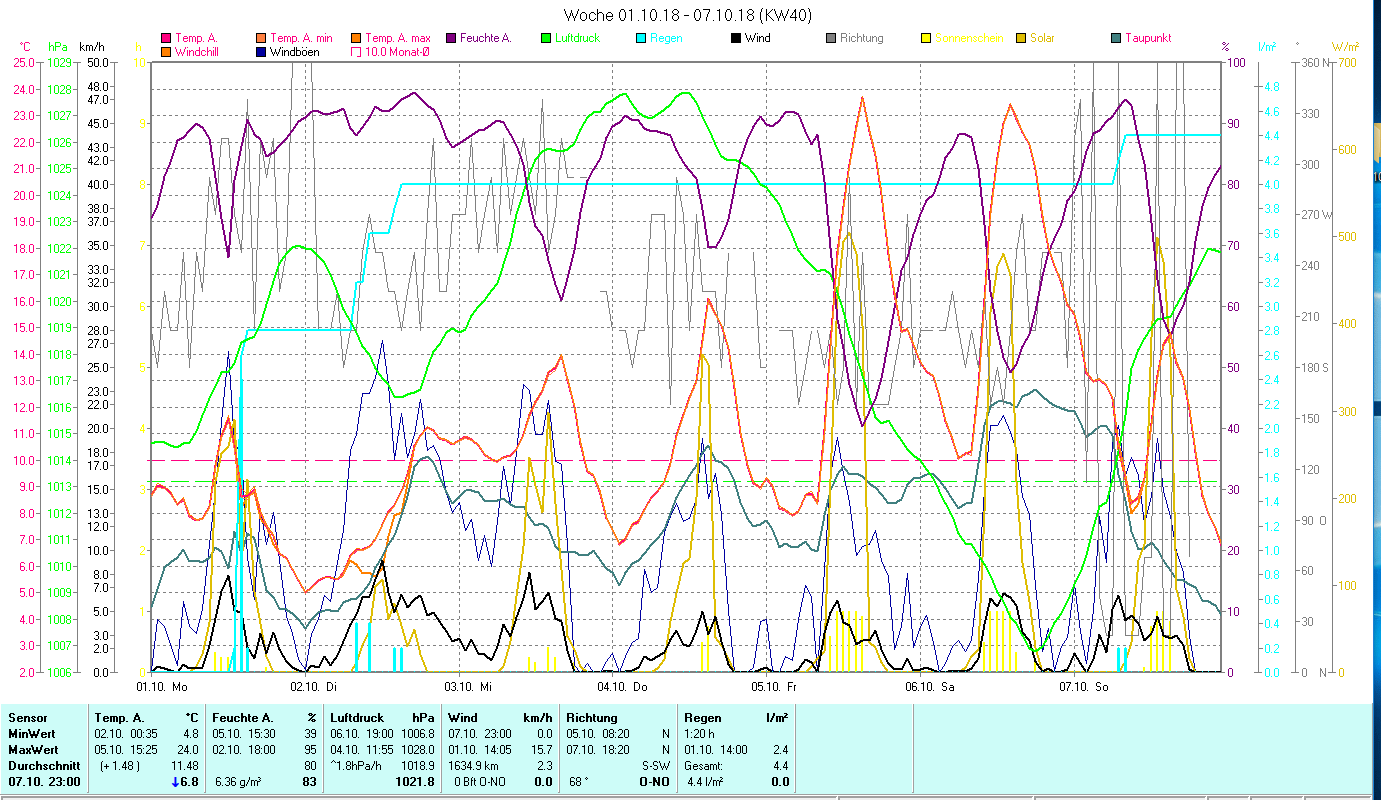This screenshot has width=1381, height=800.
Task: Click the 'hPa' pressure axis unit label
Action: point(58,46)
